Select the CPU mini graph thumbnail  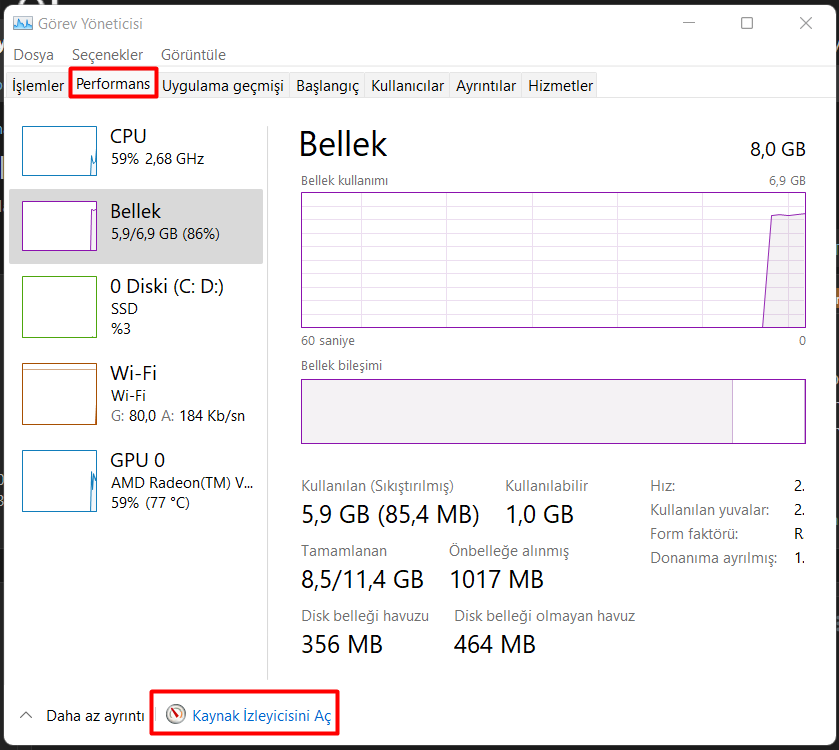pyautogui.click(x=59, y=151)
